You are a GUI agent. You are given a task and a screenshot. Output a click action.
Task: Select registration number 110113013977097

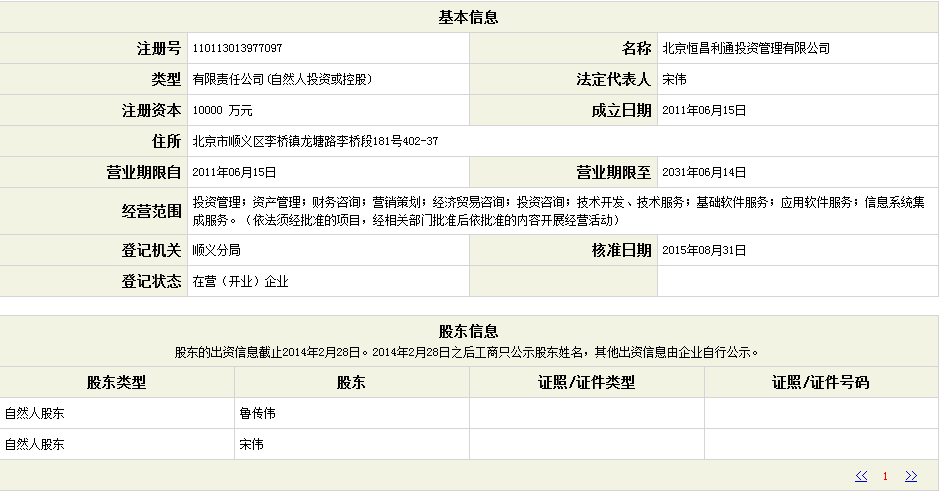pos(237,48)
